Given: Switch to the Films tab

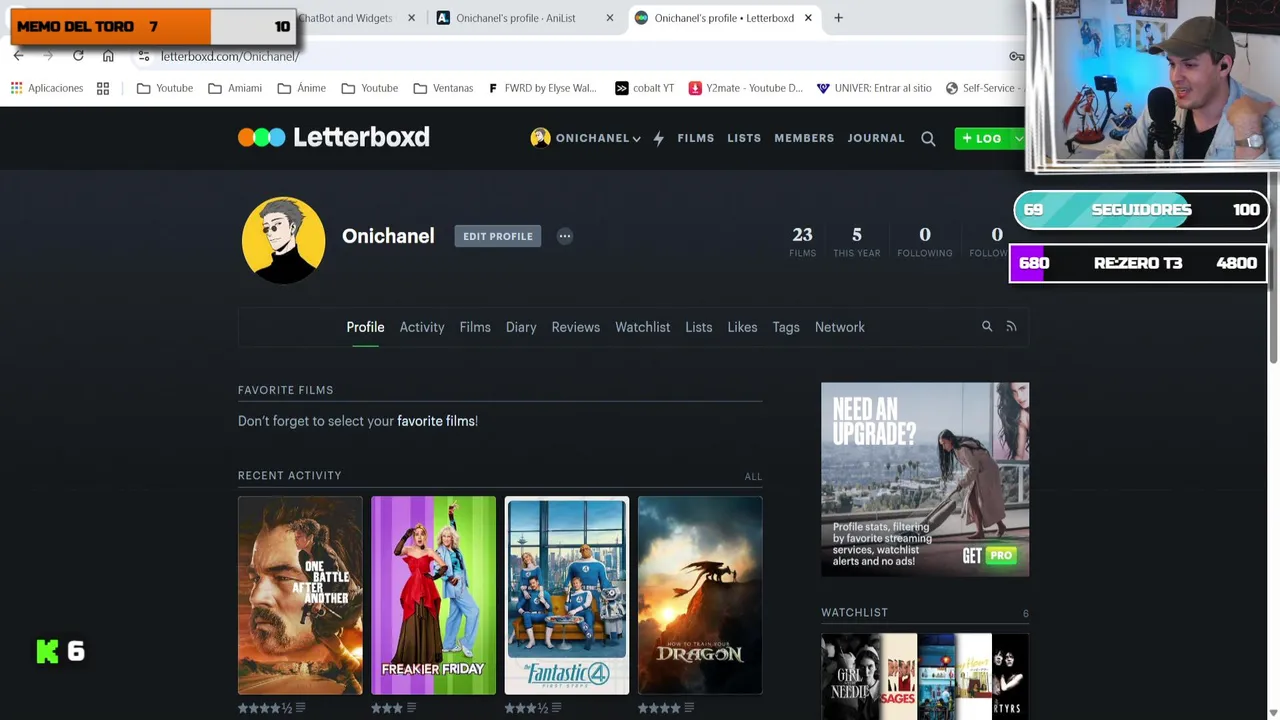Looking at the screenshot, I should [x=475, y=327].
